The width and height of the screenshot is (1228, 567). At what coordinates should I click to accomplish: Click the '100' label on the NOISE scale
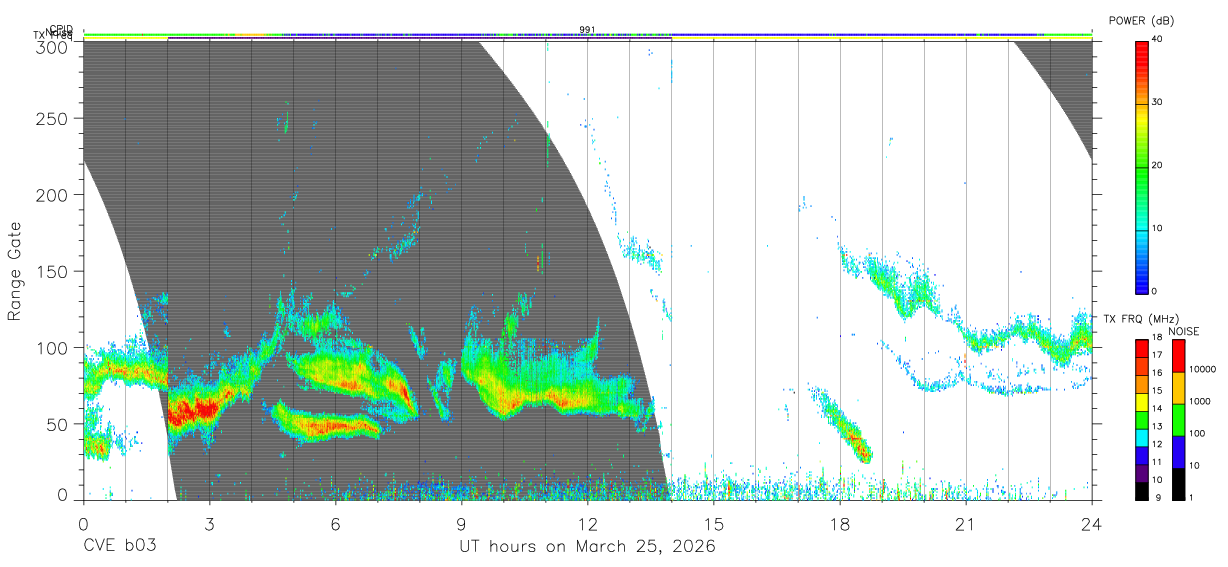1196,434
